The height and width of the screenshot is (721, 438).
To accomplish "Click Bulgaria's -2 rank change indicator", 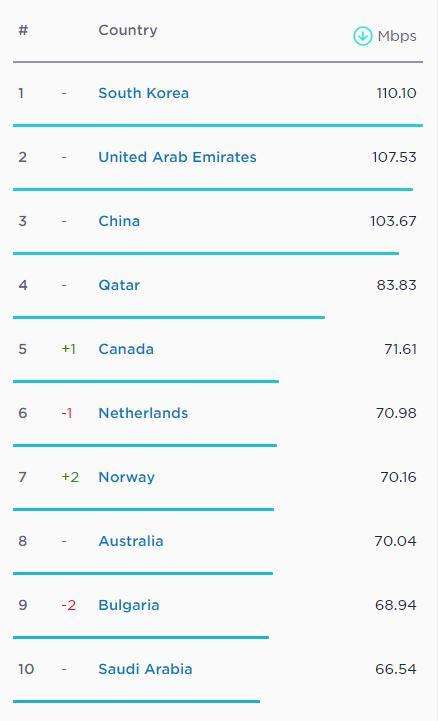I will point(68,605).
